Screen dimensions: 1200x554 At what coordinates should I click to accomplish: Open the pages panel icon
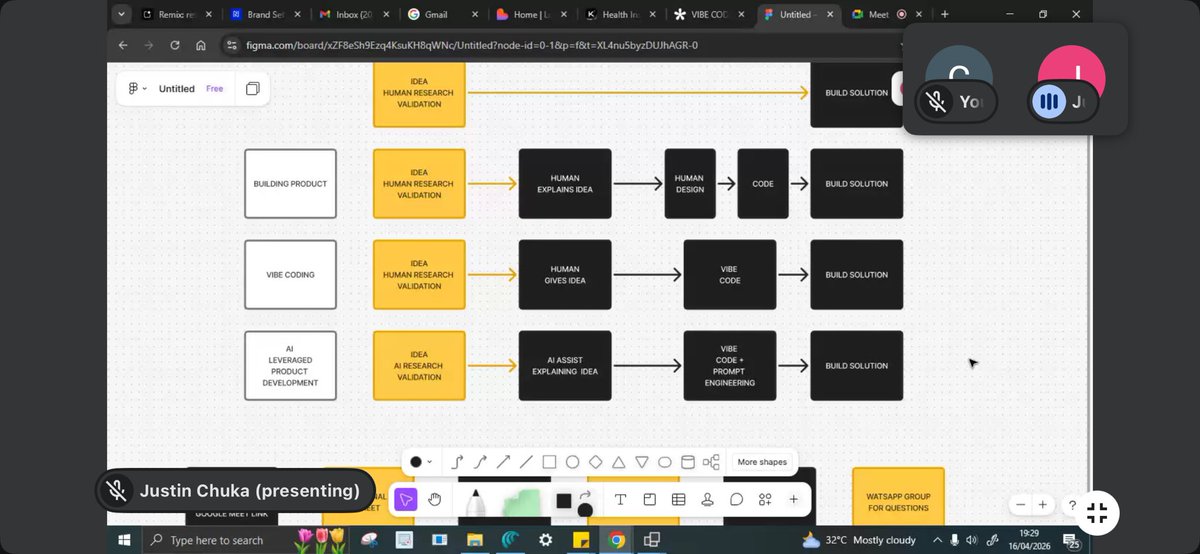point(253,89)
